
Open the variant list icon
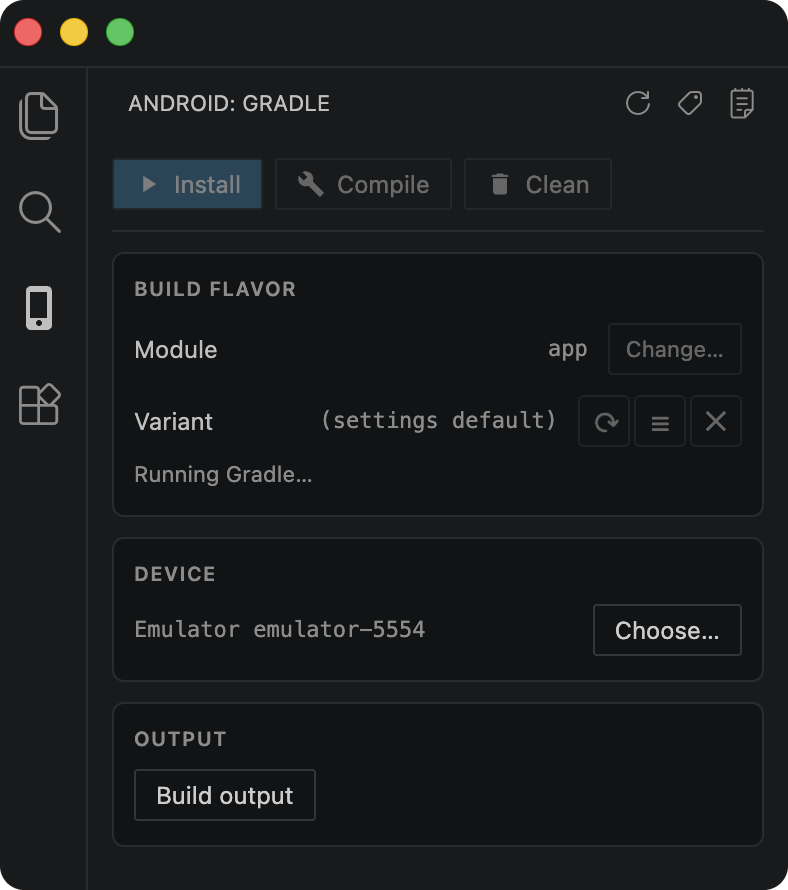tap(660, 421)
